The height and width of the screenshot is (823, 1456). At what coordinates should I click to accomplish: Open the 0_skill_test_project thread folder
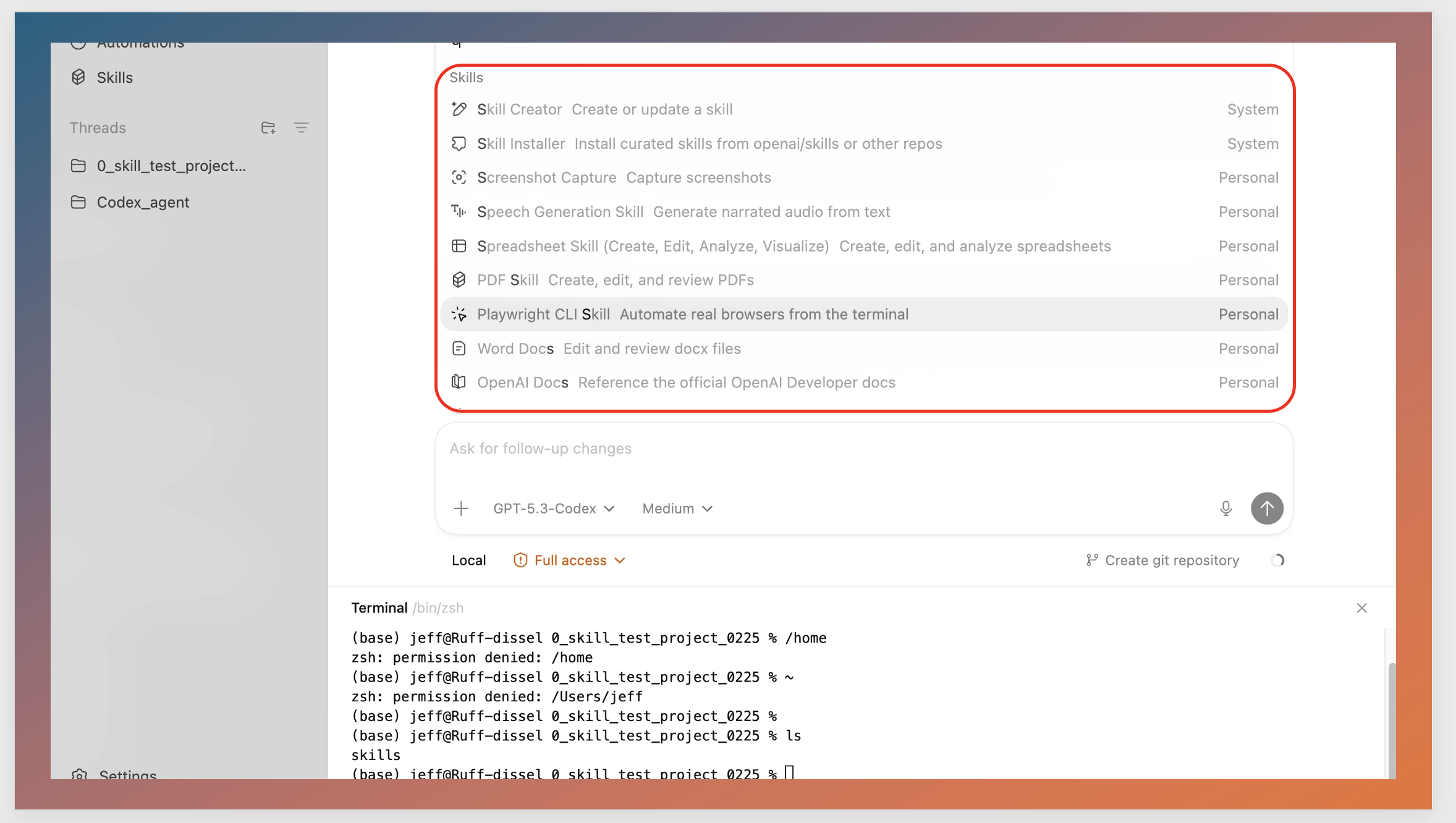click(171, 166)
